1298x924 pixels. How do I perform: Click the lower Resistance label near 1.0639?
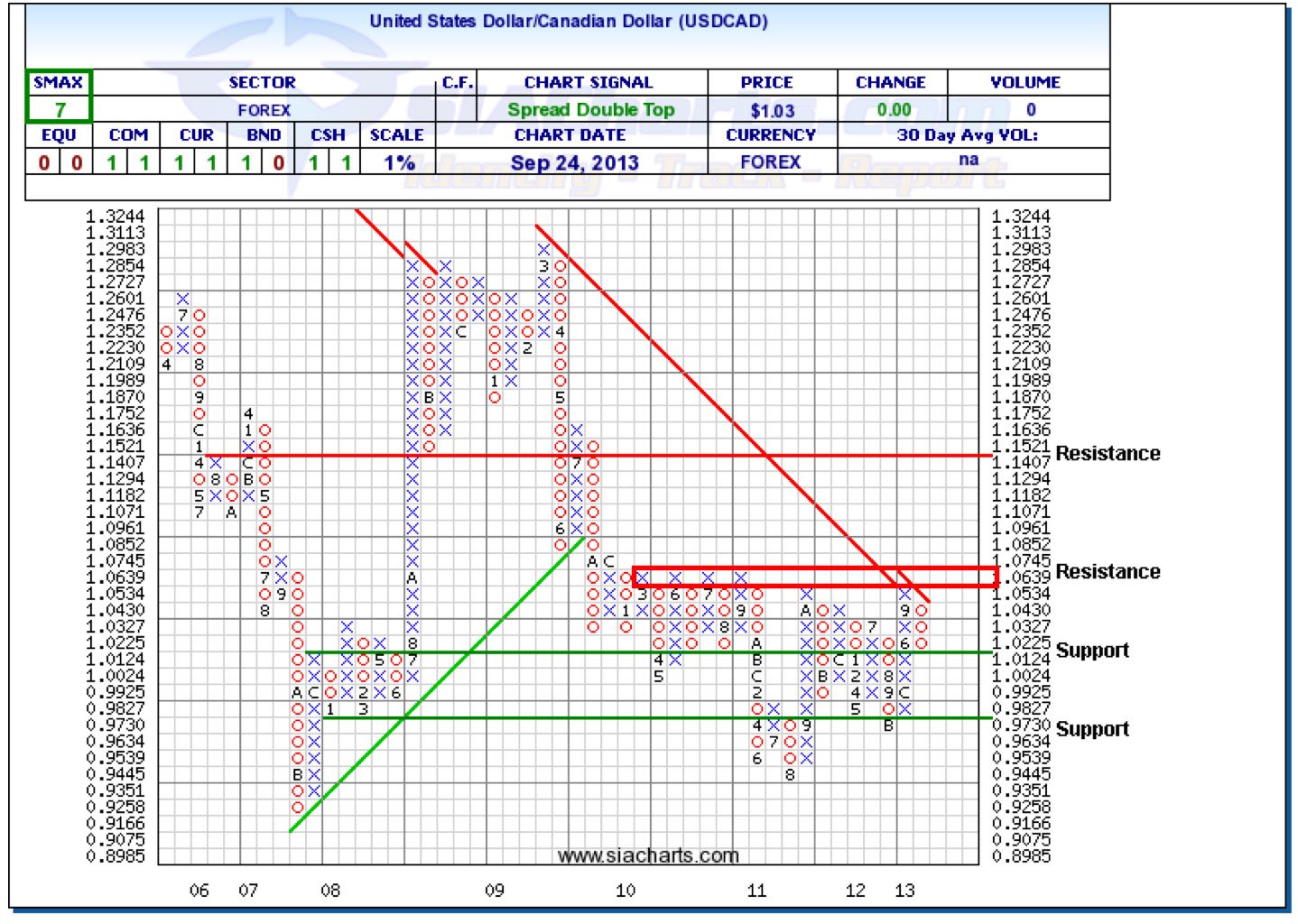[x=1107, y=572]
